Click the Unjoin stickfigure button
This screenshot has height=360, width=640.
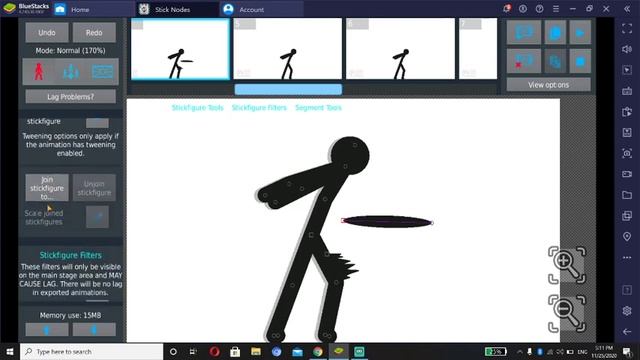[94, 188]
